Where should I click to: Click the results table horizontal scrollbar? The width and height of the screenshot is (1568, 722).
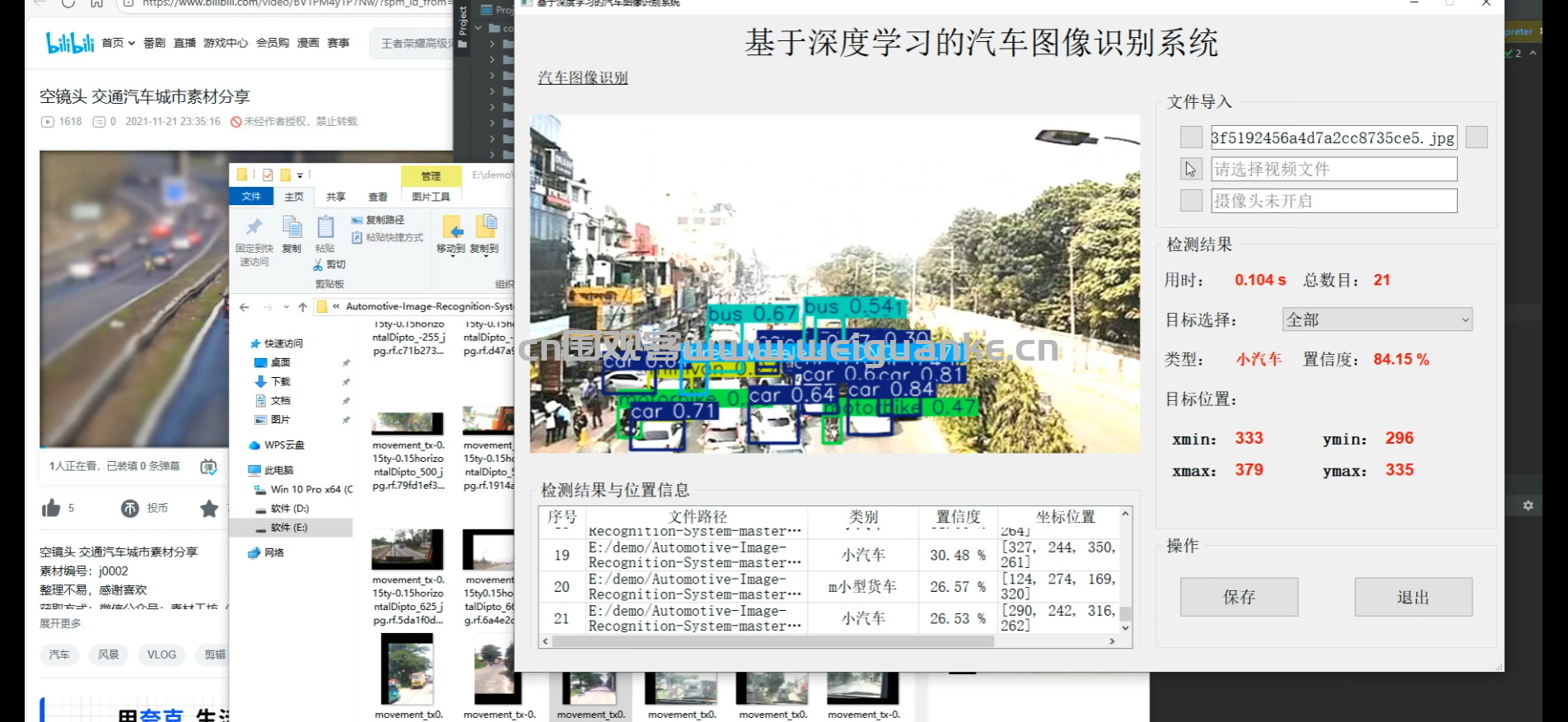pos(772,641)
